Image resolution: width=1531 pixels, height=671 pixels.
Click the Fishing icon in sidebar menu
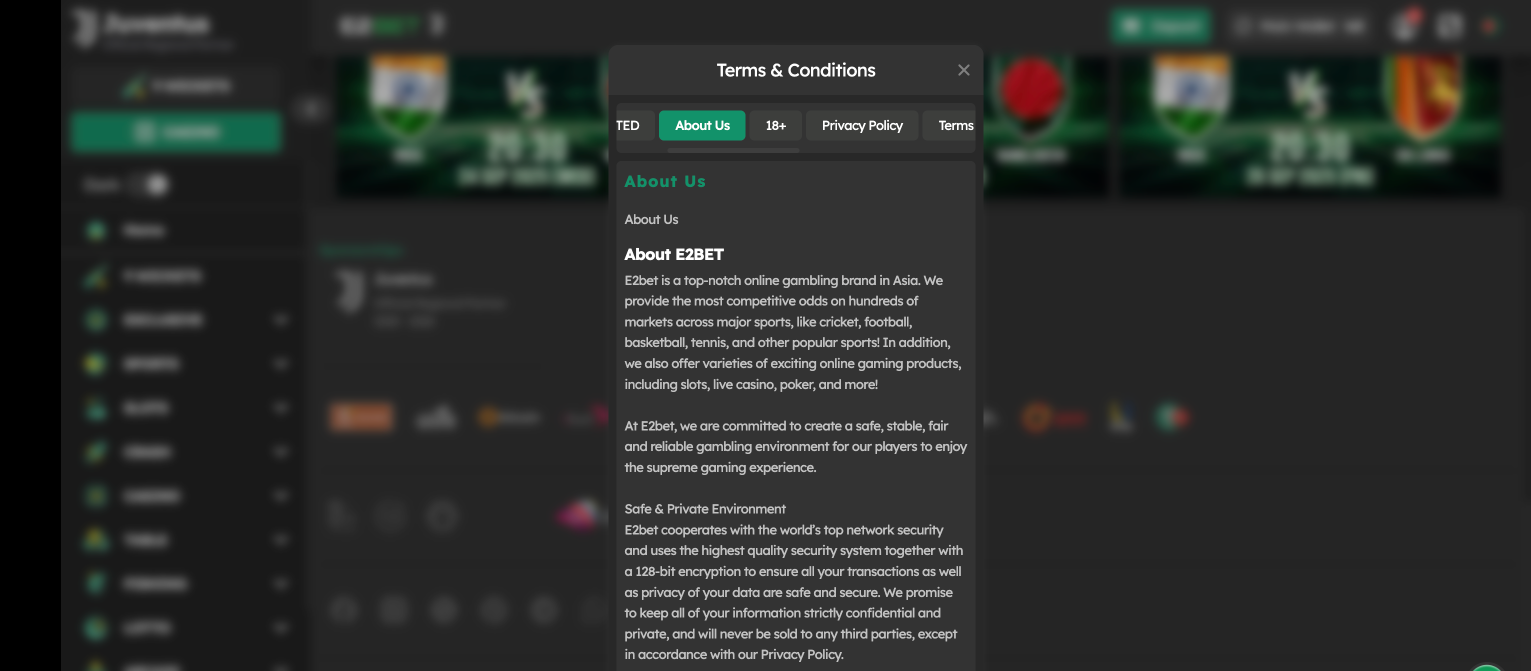pyautogui.click(x=96, y=583)
